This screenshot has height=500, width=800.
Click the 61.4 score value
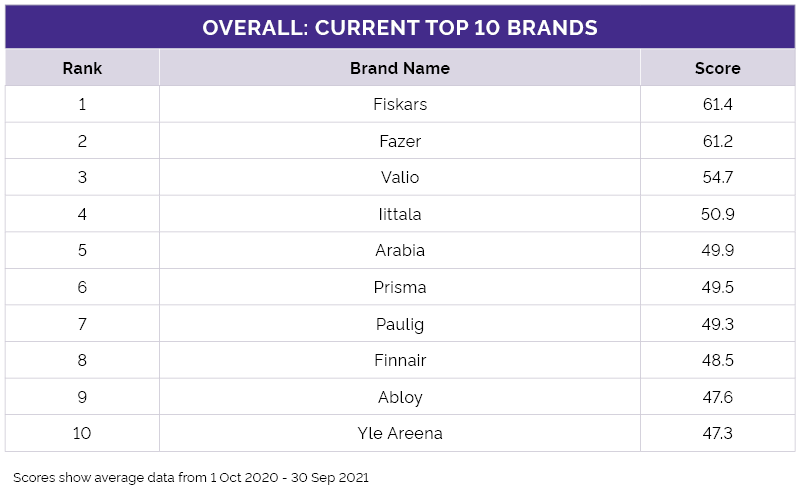coord(717,104)
